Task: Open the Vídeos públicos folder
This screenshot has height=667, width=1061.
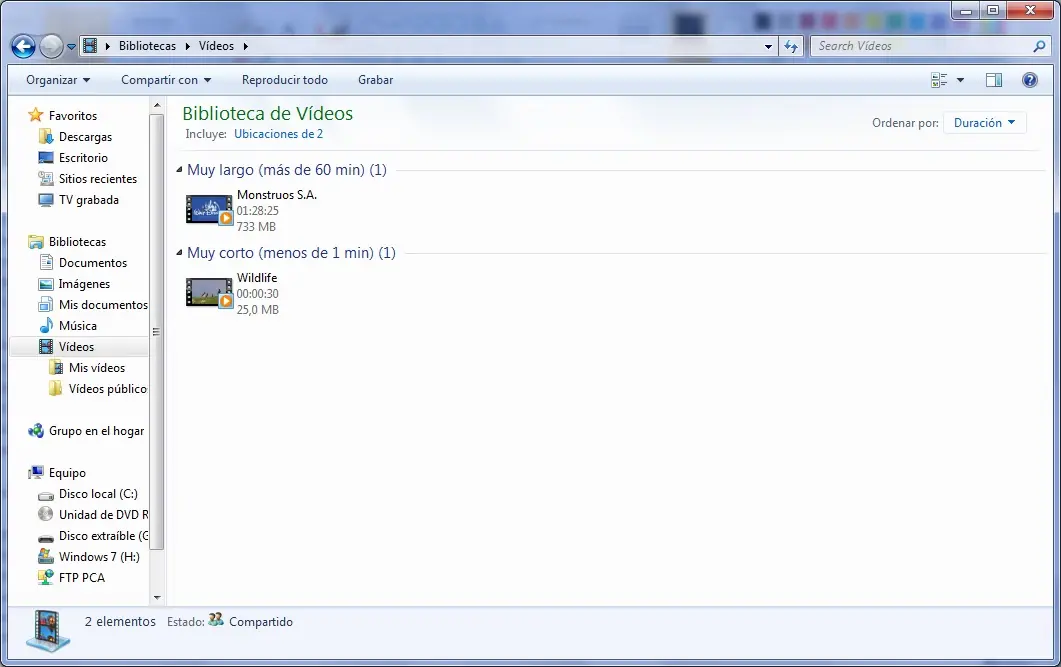Action: [107, 388]
